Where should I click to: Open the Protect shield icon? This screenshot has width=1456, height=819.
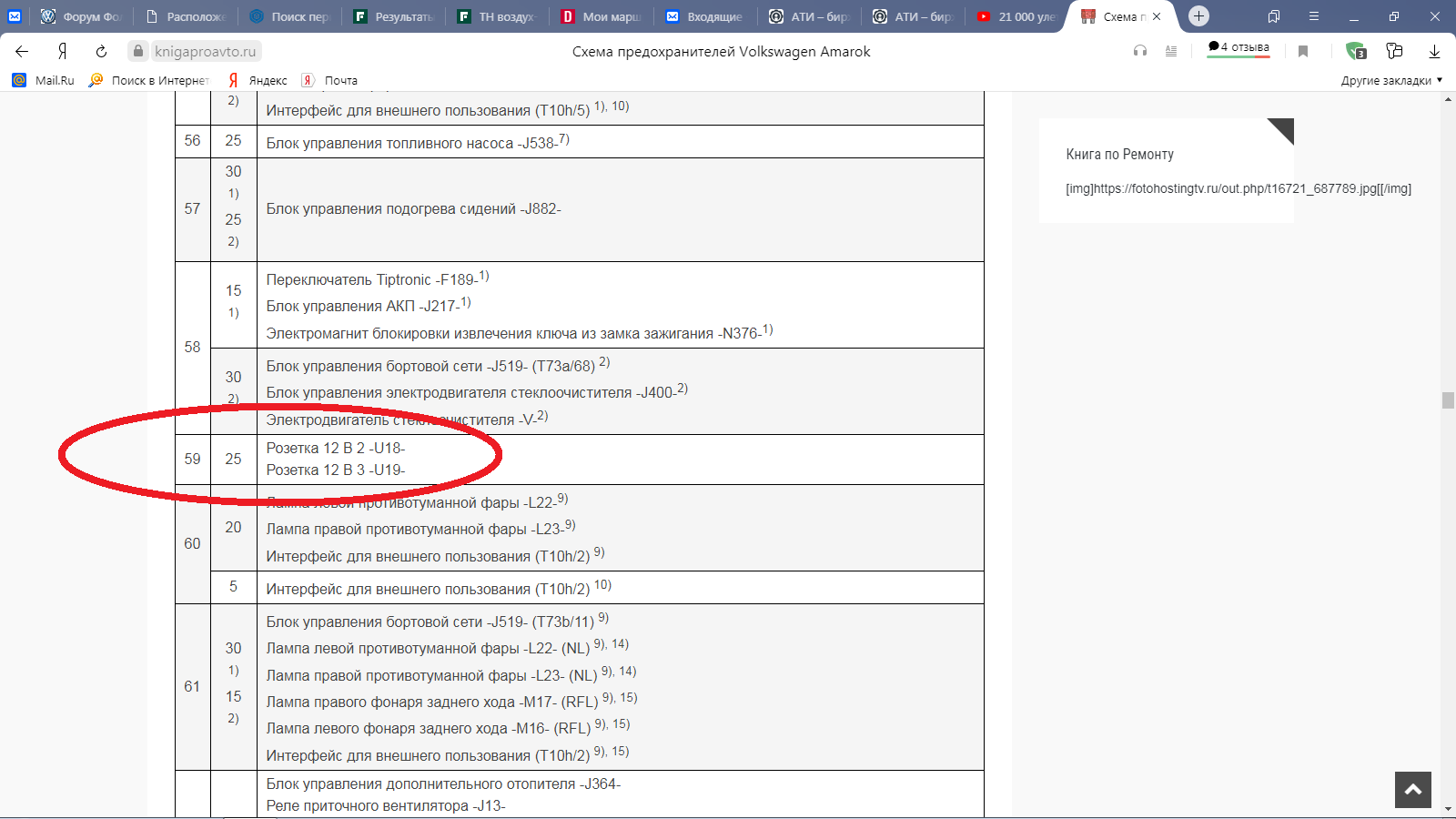tap(1356, 51)
